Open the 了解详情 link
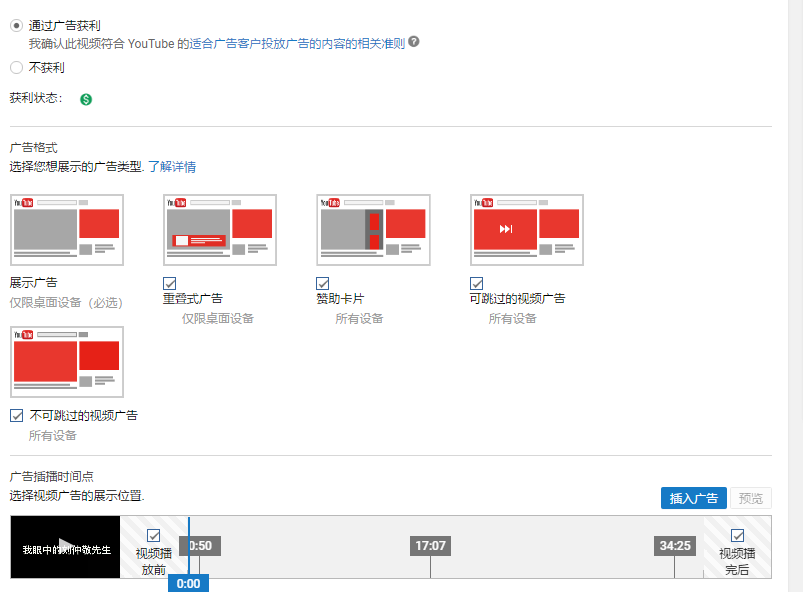 click(x=172, y=167)
